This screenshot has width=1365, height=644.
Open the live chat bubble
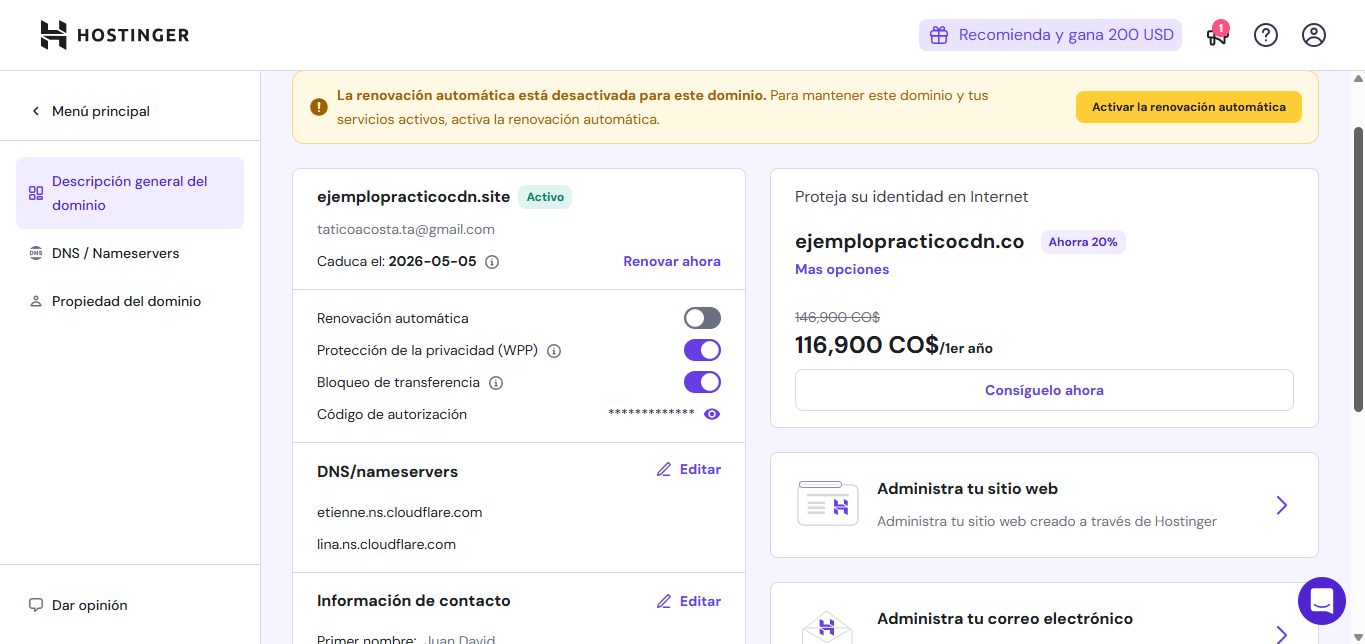click(1322, 601)
